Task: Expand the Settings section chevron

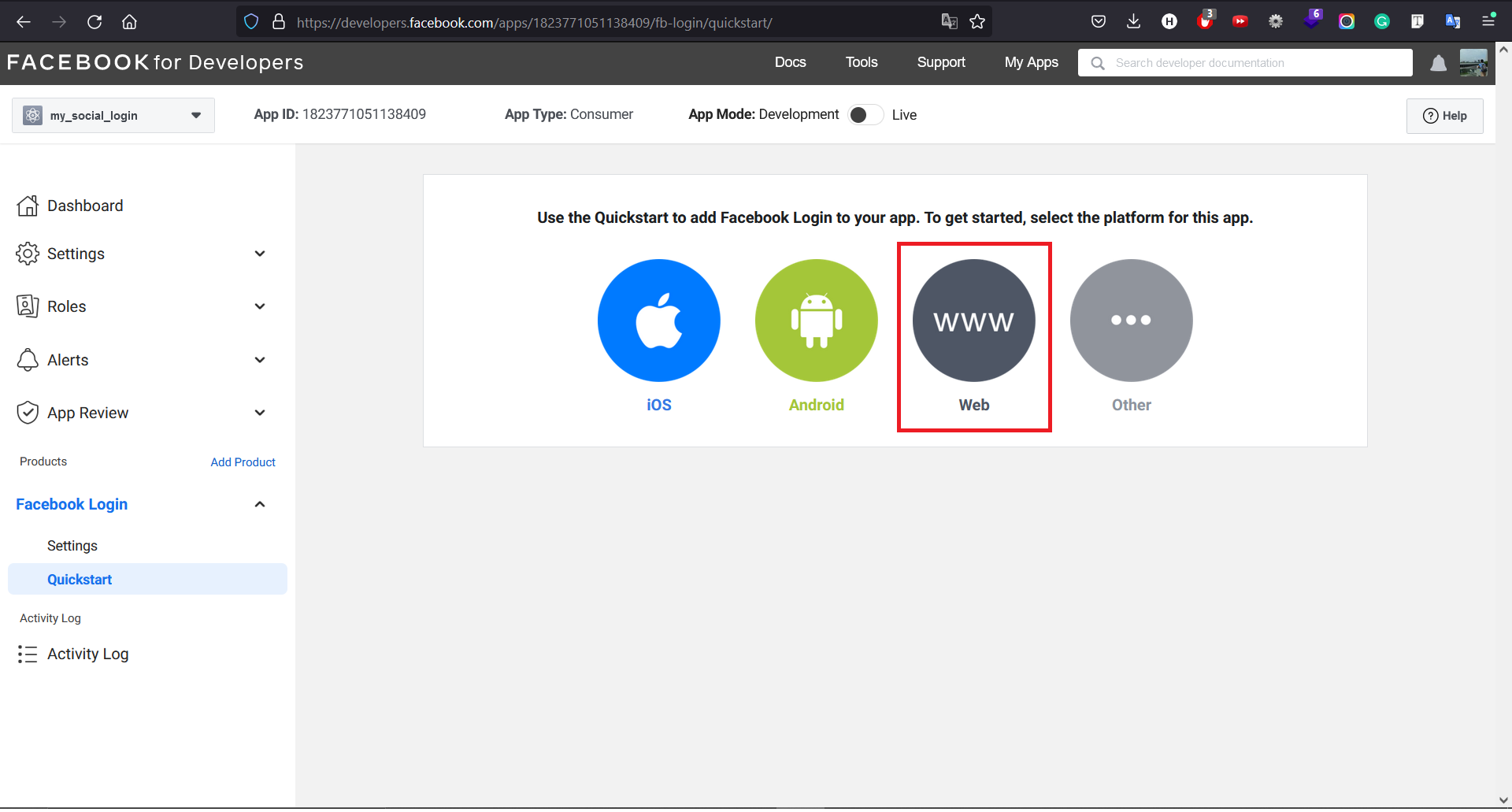Action: [x=260, y=254]
